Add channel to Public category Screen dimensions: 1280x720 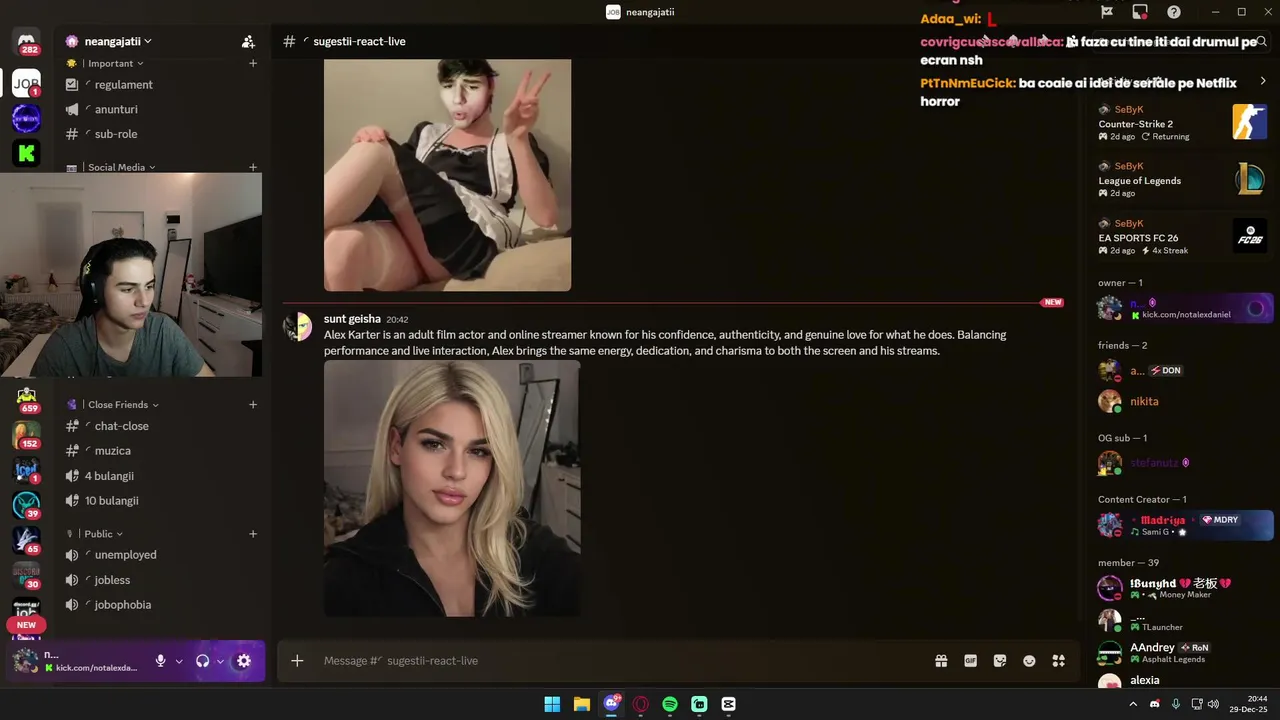(253, 533)
